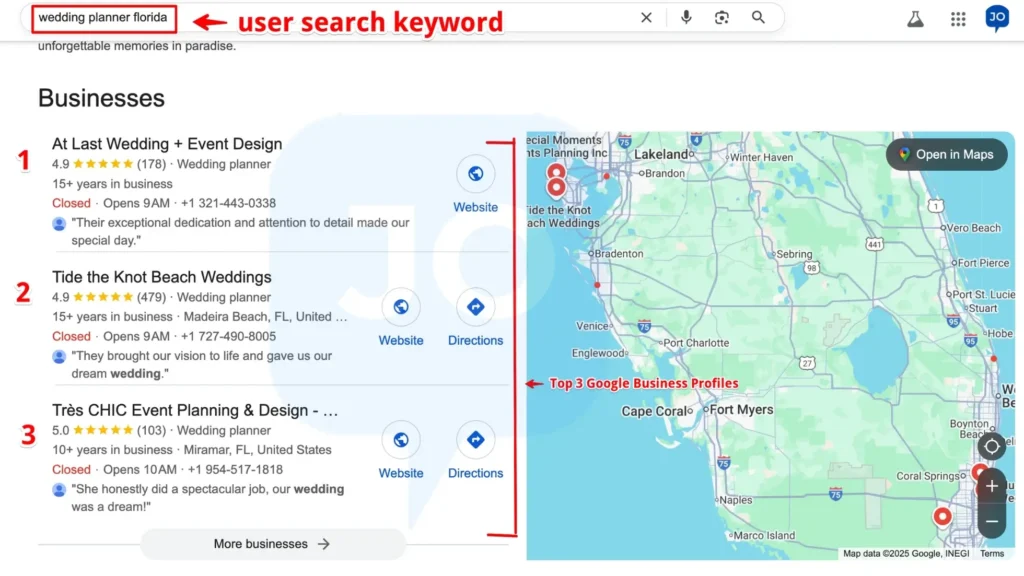Click 'Madeira Beach, FL, United …' address text
Viewport: 1024px width, 576px height.
265,317
